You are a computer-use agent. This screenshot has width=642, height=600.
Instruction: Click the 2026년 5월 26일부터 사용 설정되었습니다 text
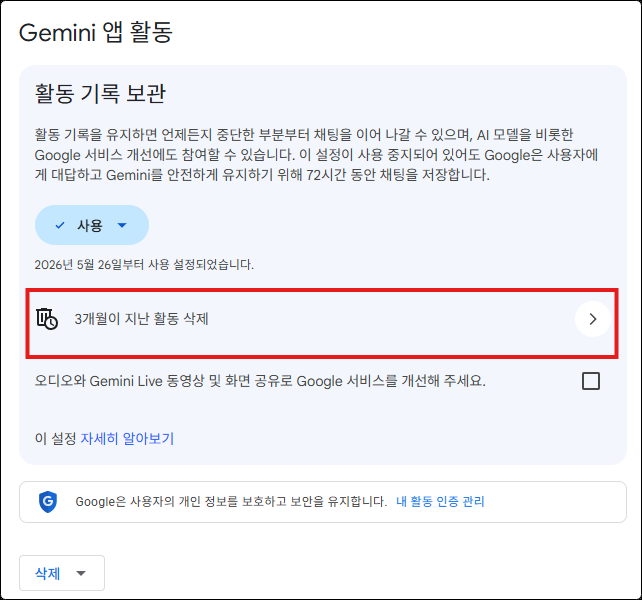[x=144, y=265]
